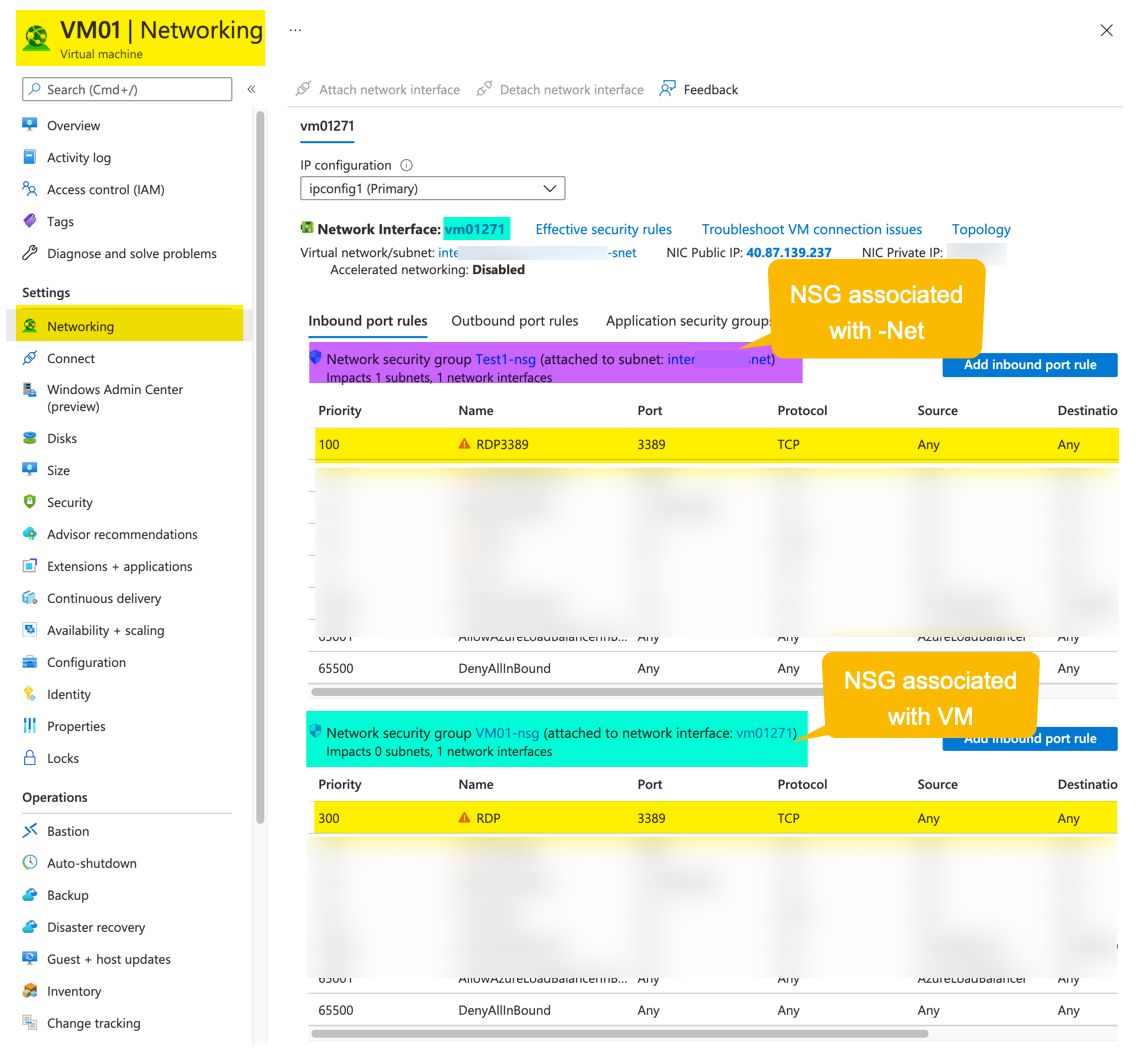Open the Change tracking icon
Viewport: 1138px width, 1050px height.
pos(30,1022)
